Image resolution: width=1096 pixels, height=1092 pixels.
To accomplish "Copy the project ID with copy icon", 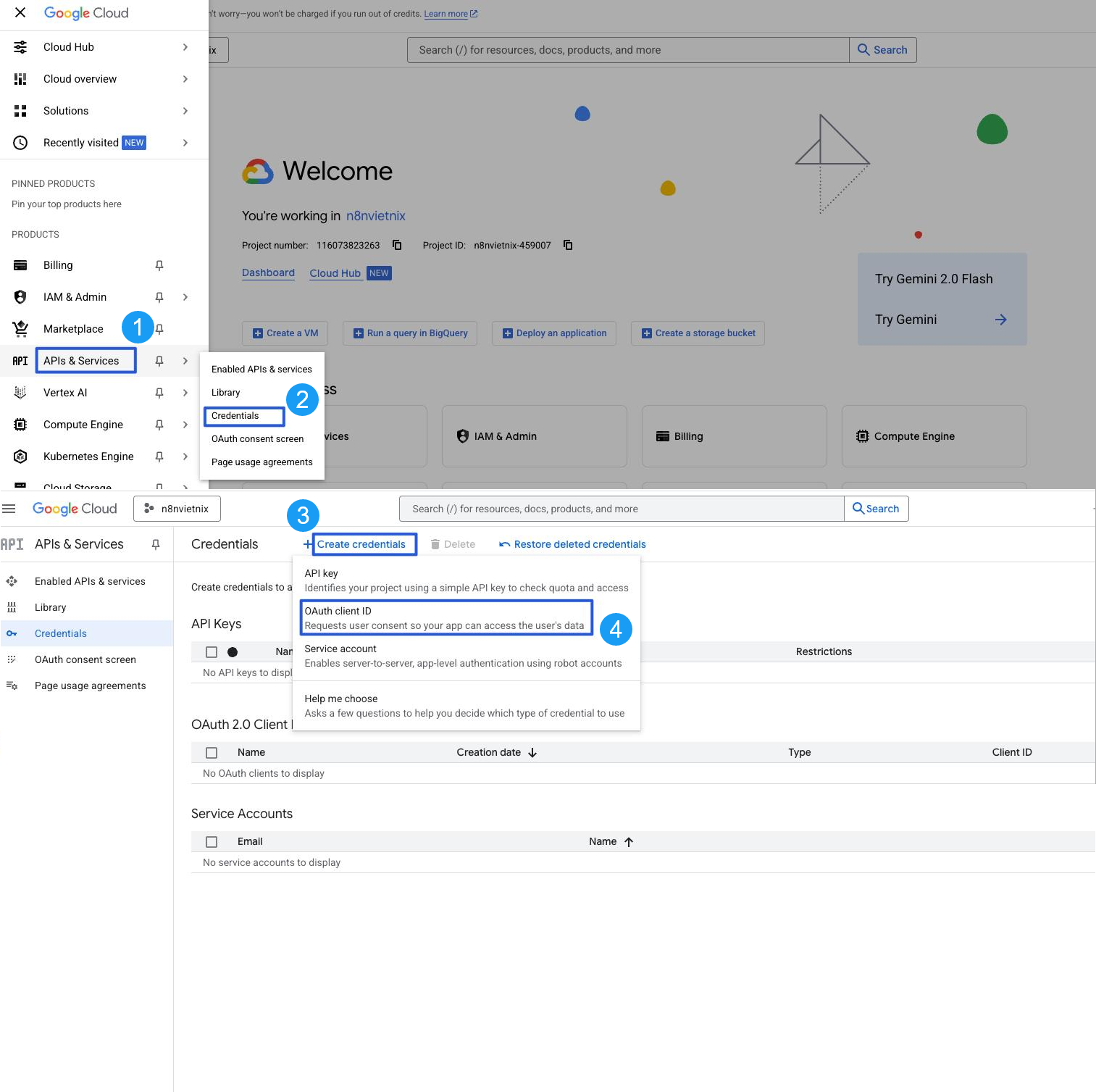I will (x=568, y=245).
